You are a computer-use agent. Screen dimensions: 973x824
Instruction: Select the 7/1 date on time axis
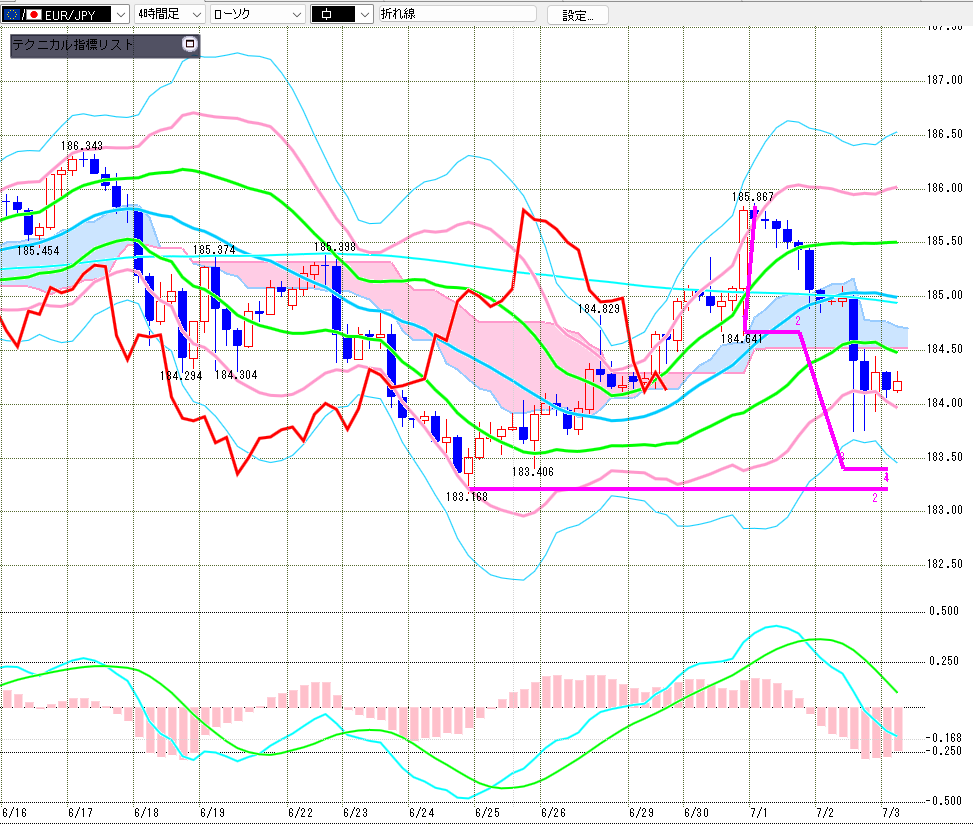click(758, 812)
